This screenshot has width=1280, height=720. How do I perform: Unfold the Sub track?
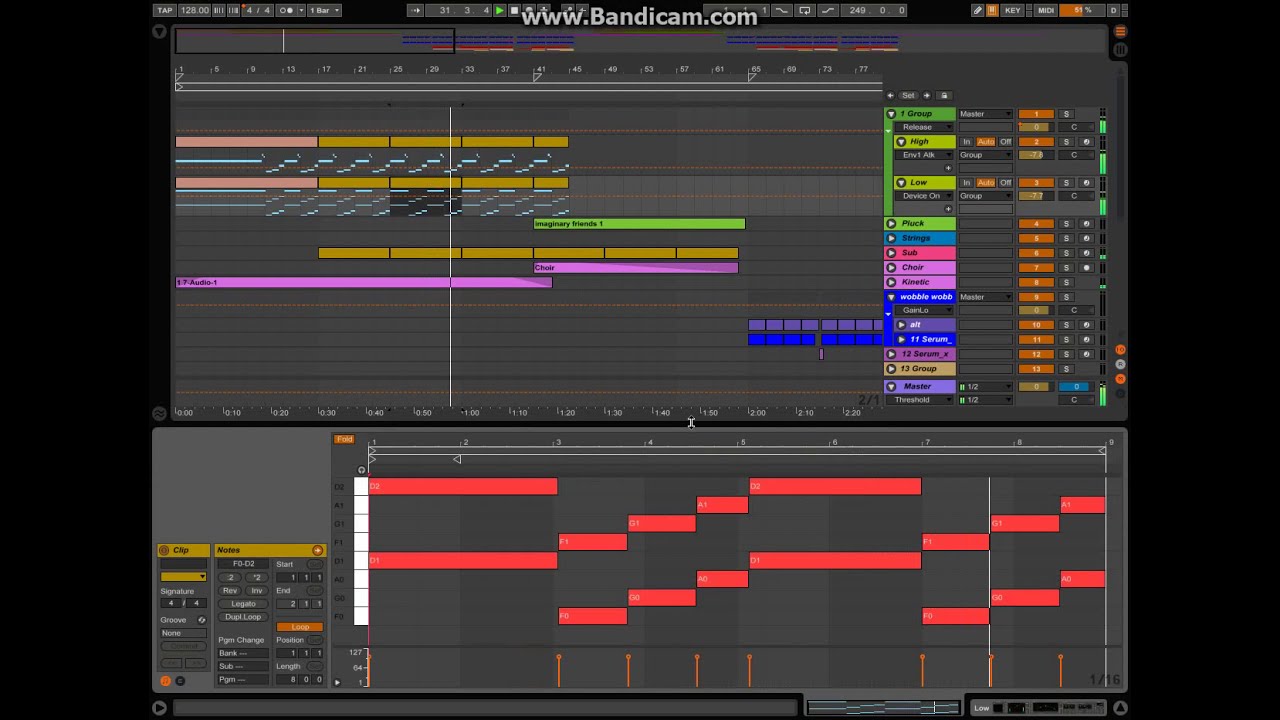pos(891,253)
